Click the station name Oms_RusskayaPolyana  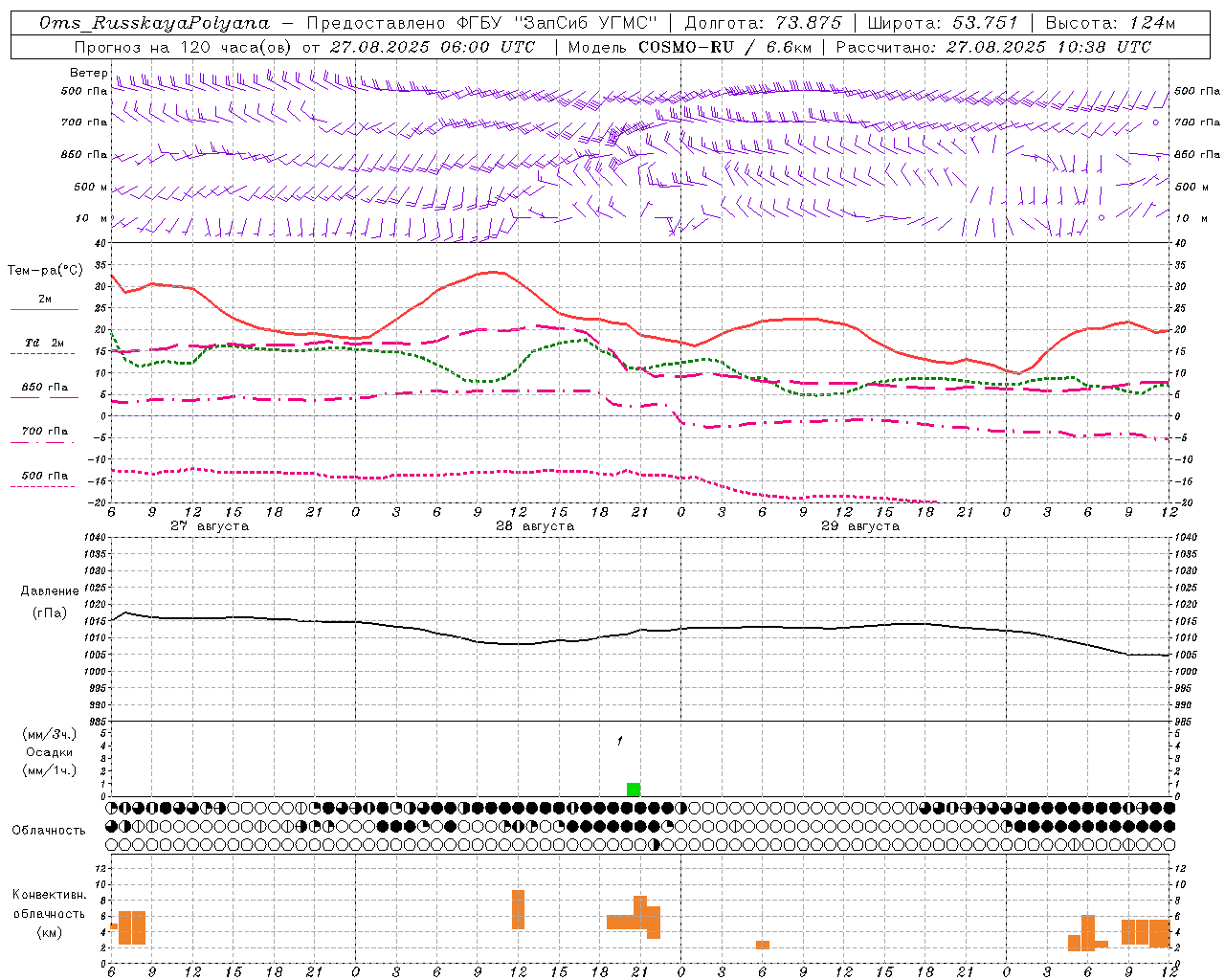tap(155, 23)
